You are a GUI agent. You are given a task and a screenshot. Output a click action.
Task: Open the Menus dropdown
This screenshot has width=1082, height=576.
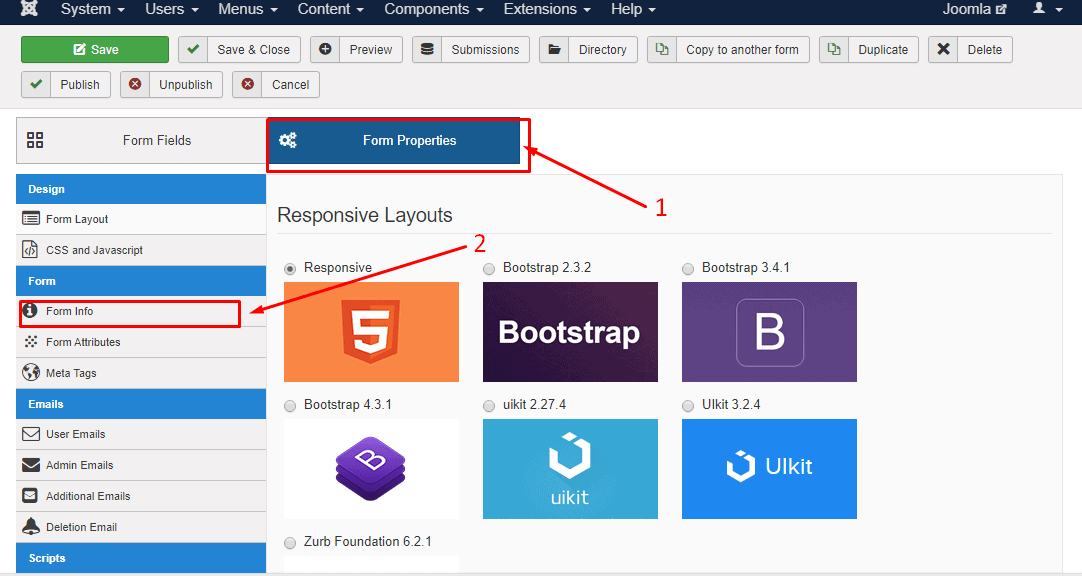tap(248, 9)
